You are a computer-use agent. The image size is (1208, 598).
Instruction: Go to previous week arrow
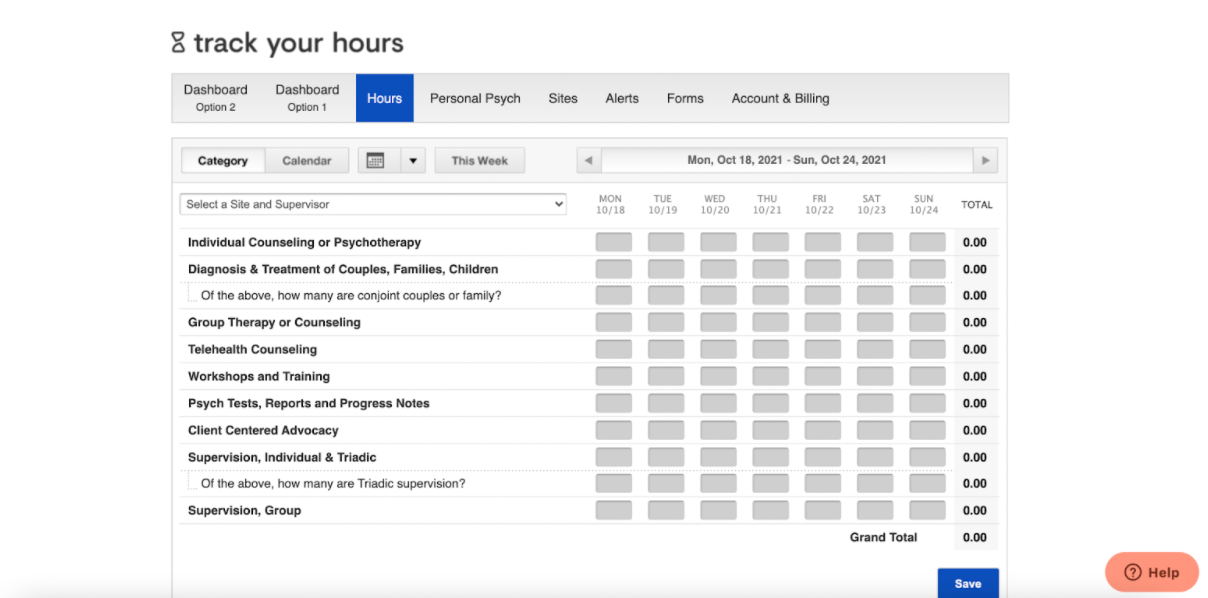click(x=589, y=160)
